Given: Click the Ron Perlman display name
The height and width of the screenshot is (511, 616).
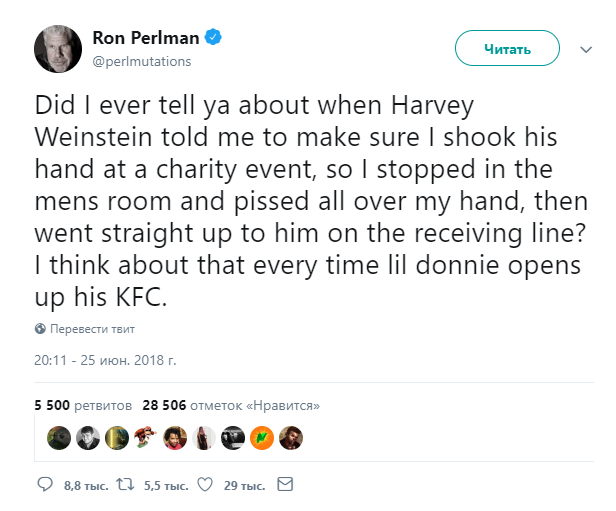Looking at the screenshot, I should pyautogui.click(x=146, y=38).
